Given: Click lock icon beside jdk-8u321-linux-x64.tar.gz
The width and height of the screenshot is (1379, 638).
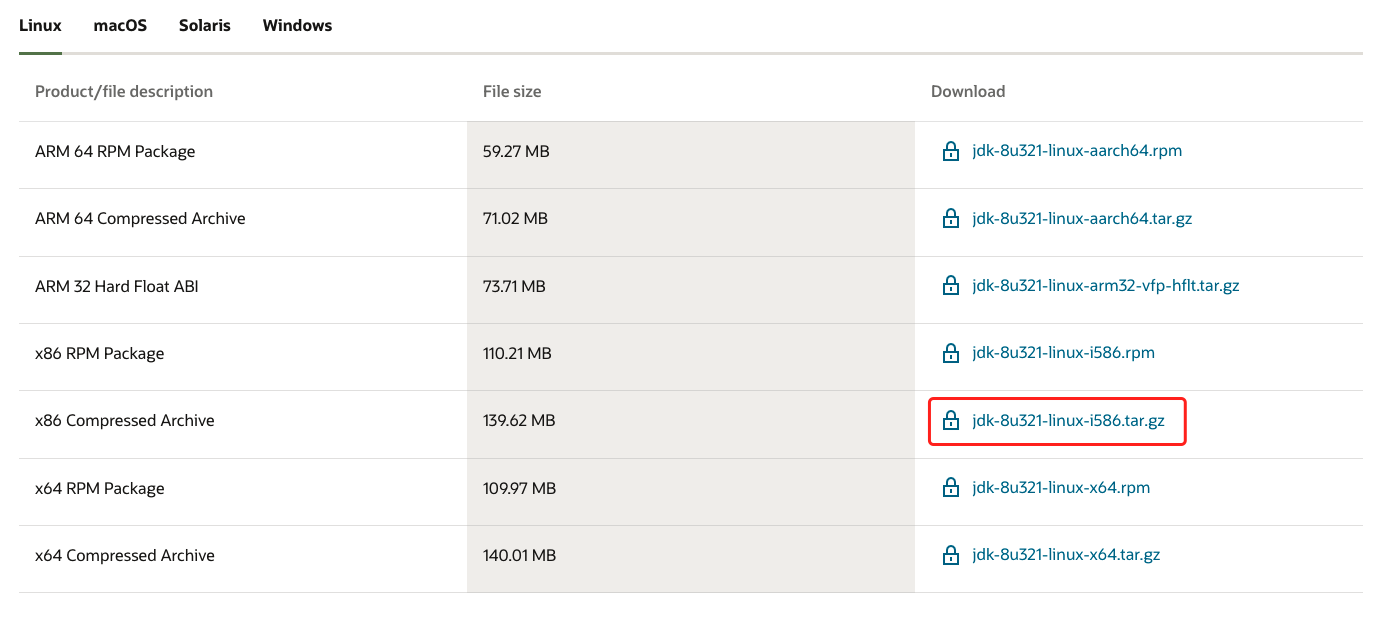Looking at the screenshot, I should (x=951, y=556).
